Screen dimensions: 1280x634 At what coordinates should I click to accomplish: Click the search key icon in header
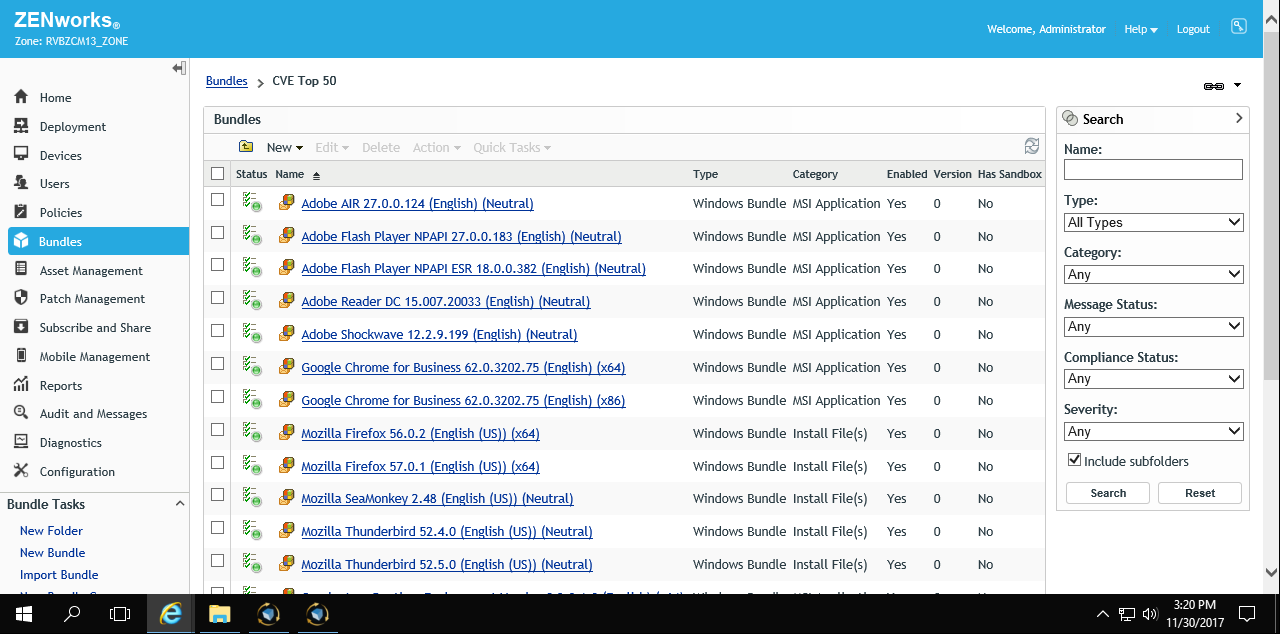pos(1239,28)
